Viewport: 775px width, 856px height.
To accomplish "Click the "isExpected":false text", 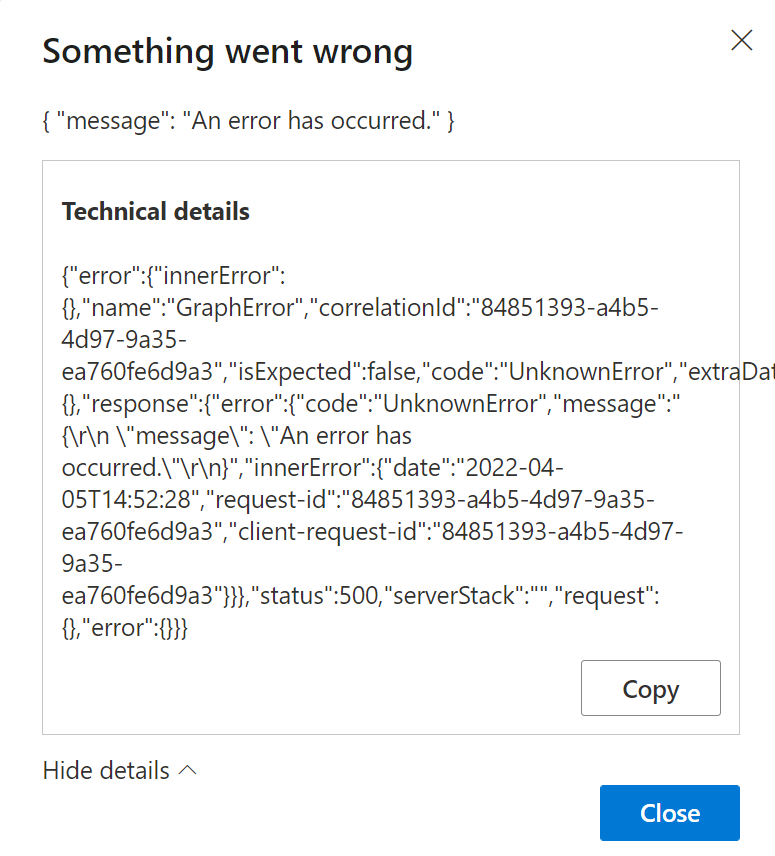I will pos(363,372).
